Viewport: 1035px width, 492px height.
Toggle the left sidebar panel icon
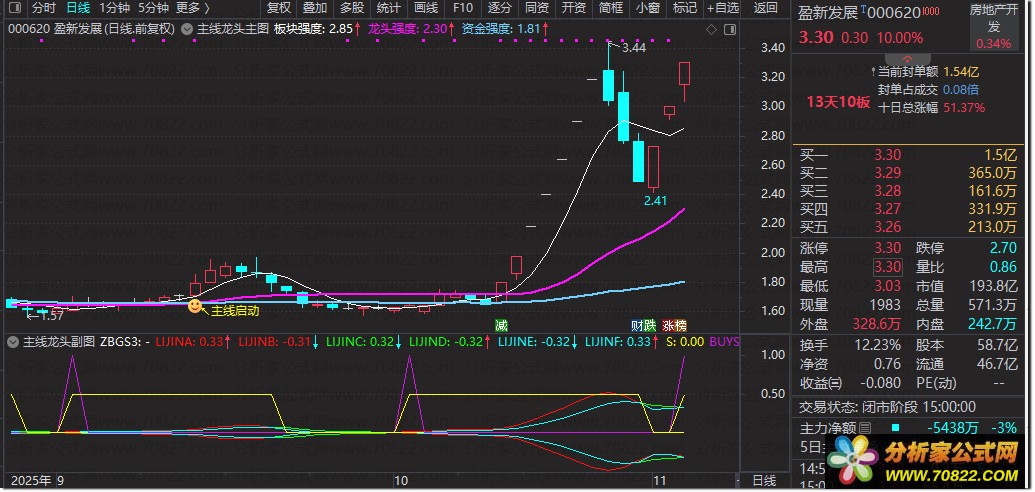(15, 9)
